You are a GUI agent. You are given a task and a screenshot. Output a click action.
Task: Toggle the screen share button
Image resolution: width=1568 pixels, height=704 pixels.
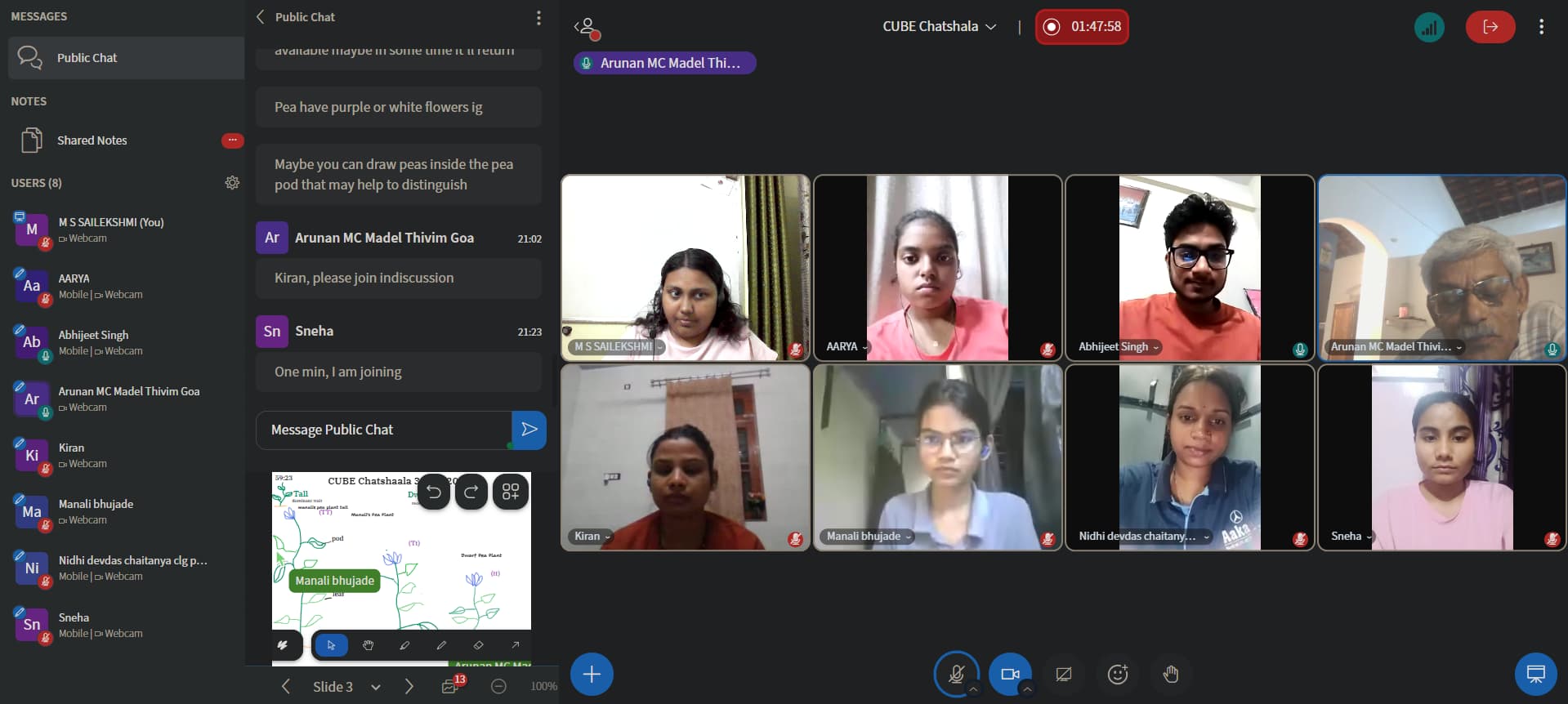(1063, 674)
